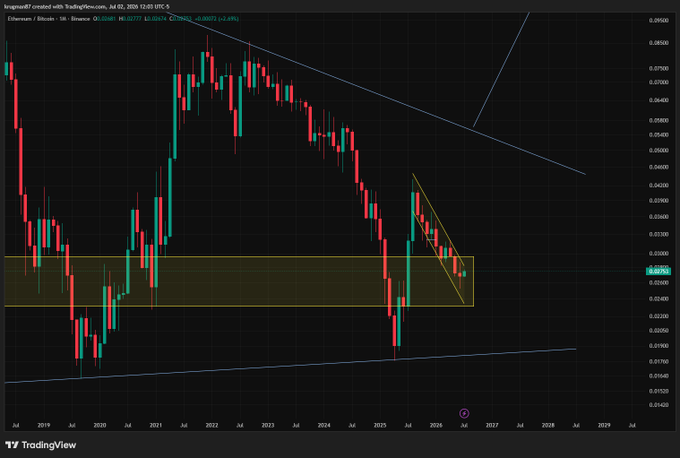Click the 2019 label on time axis
Screen dimensions: 680x458
coord(44,425)
